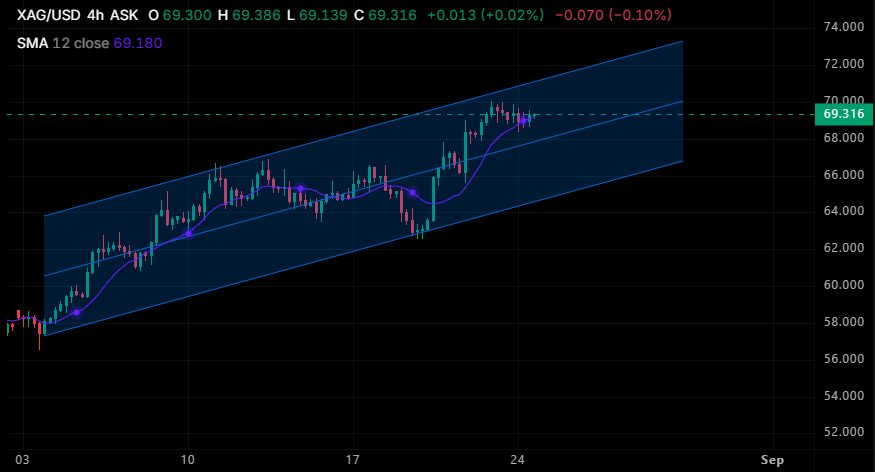Select the lowest-left purple SMA marker dot
The height and width of the screenshot is (472, 875).
click(x=77, y=312)
